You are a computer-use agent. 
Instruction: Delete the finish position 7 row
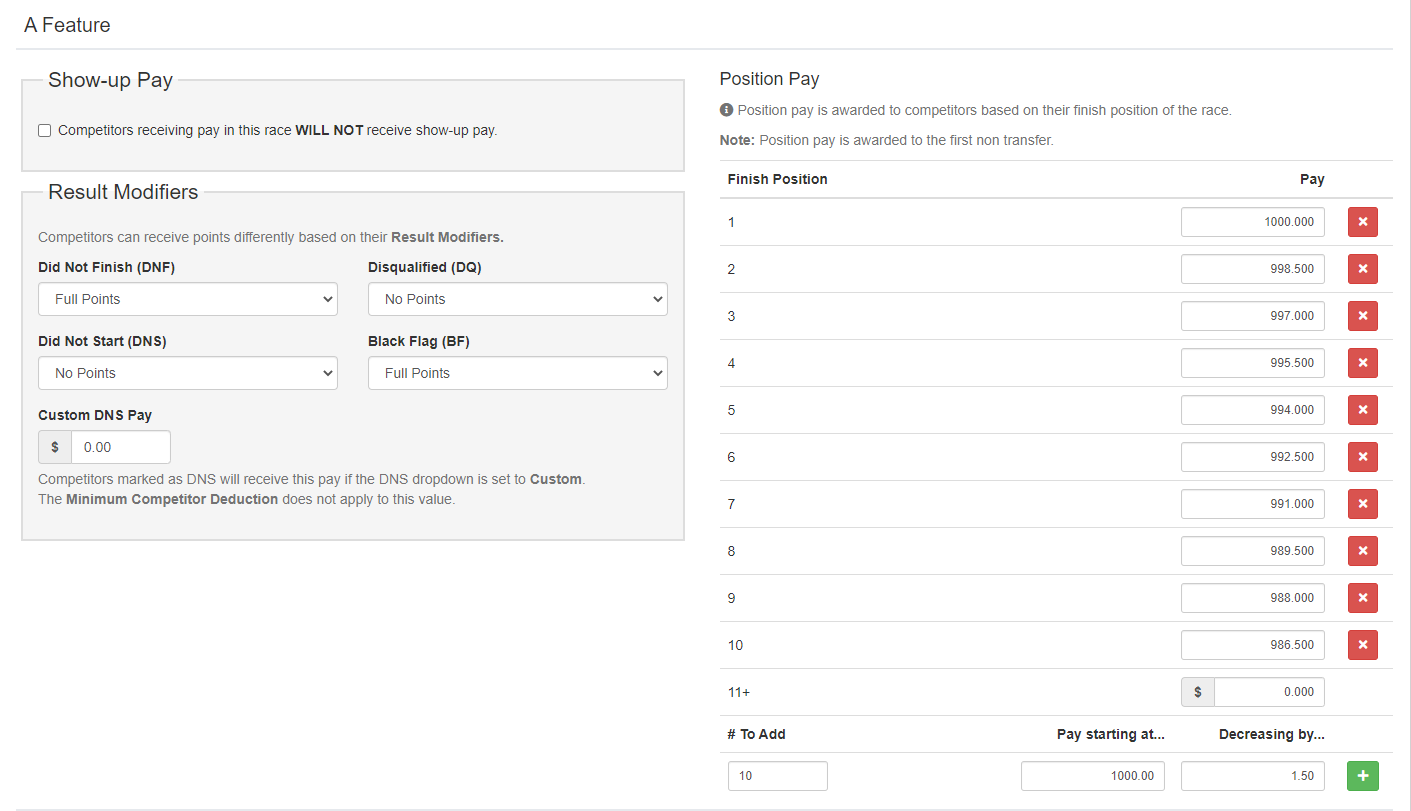(1362, 504)
